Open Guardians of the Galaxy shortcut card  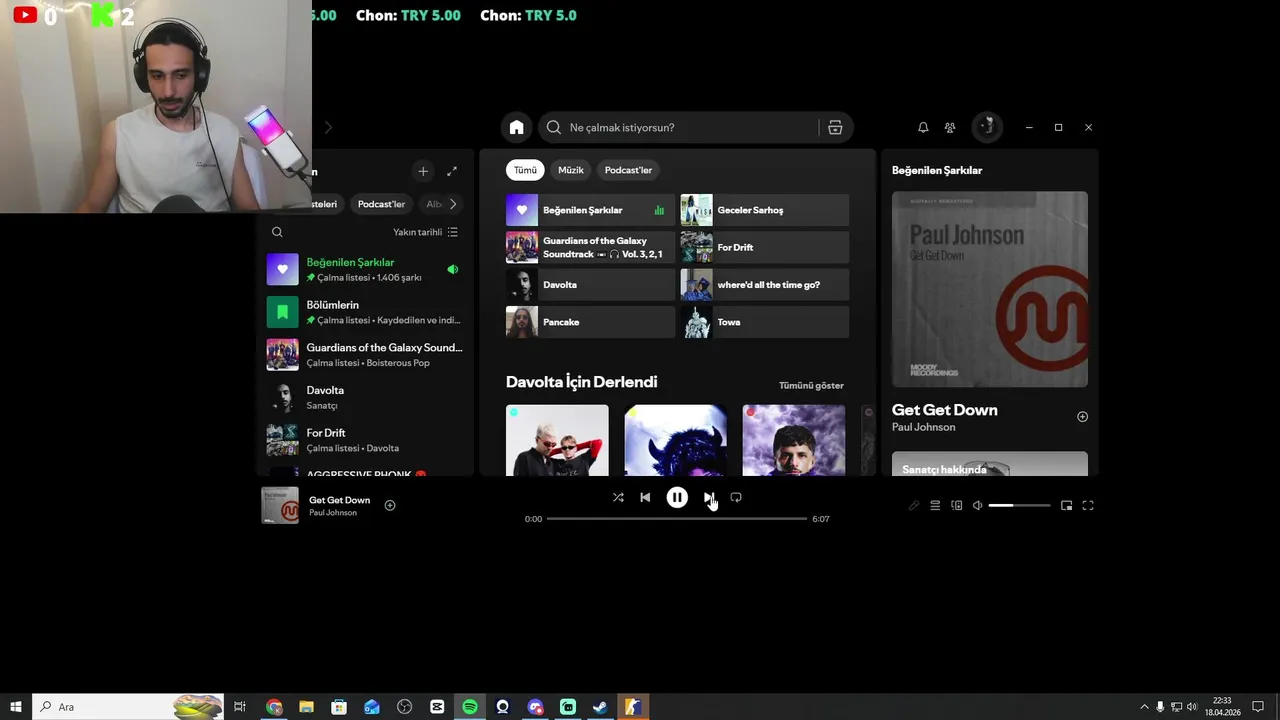point(590,247)
